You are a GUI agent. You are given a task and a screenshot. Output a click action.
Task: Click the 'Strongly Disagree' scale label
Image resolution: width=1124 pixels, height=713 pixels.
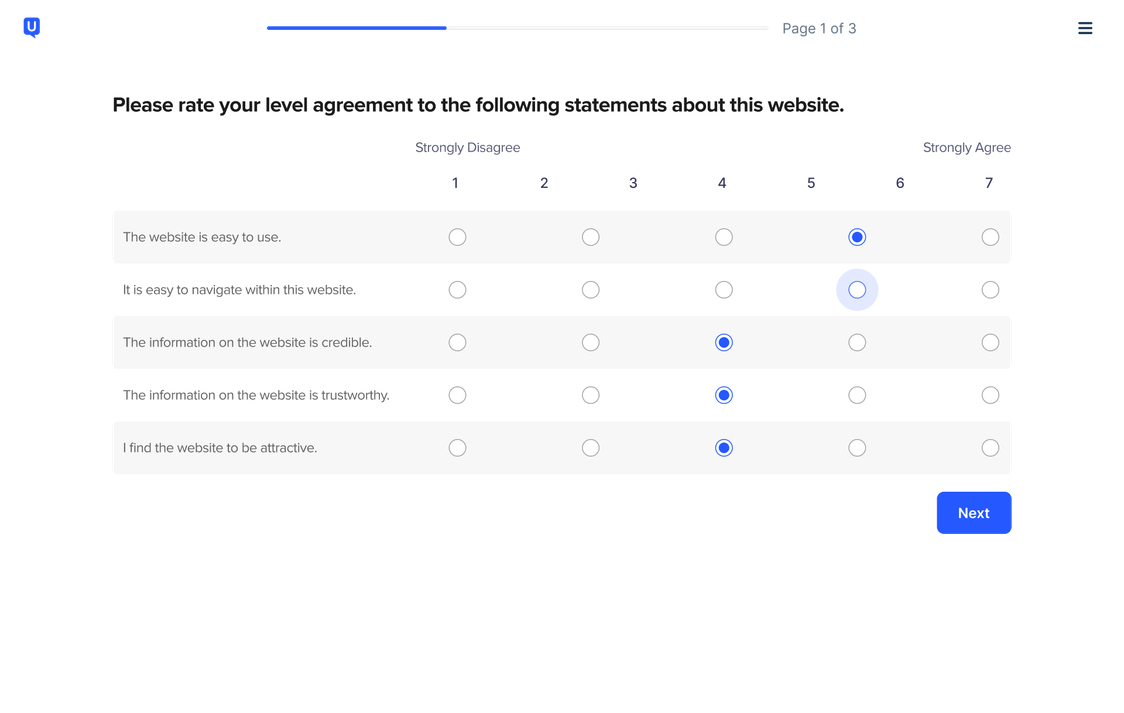pos(467,148)
